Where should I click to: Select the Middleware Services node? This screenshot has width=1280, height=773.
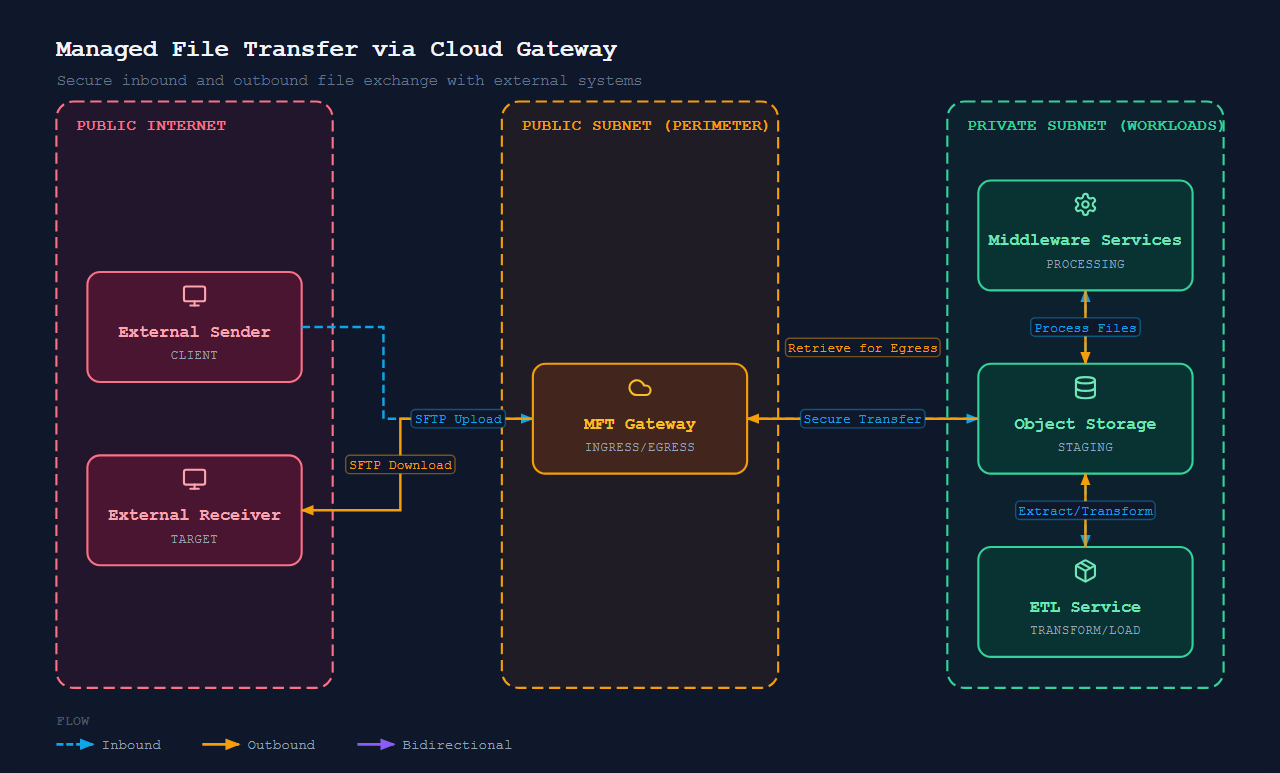point(1085,236)
